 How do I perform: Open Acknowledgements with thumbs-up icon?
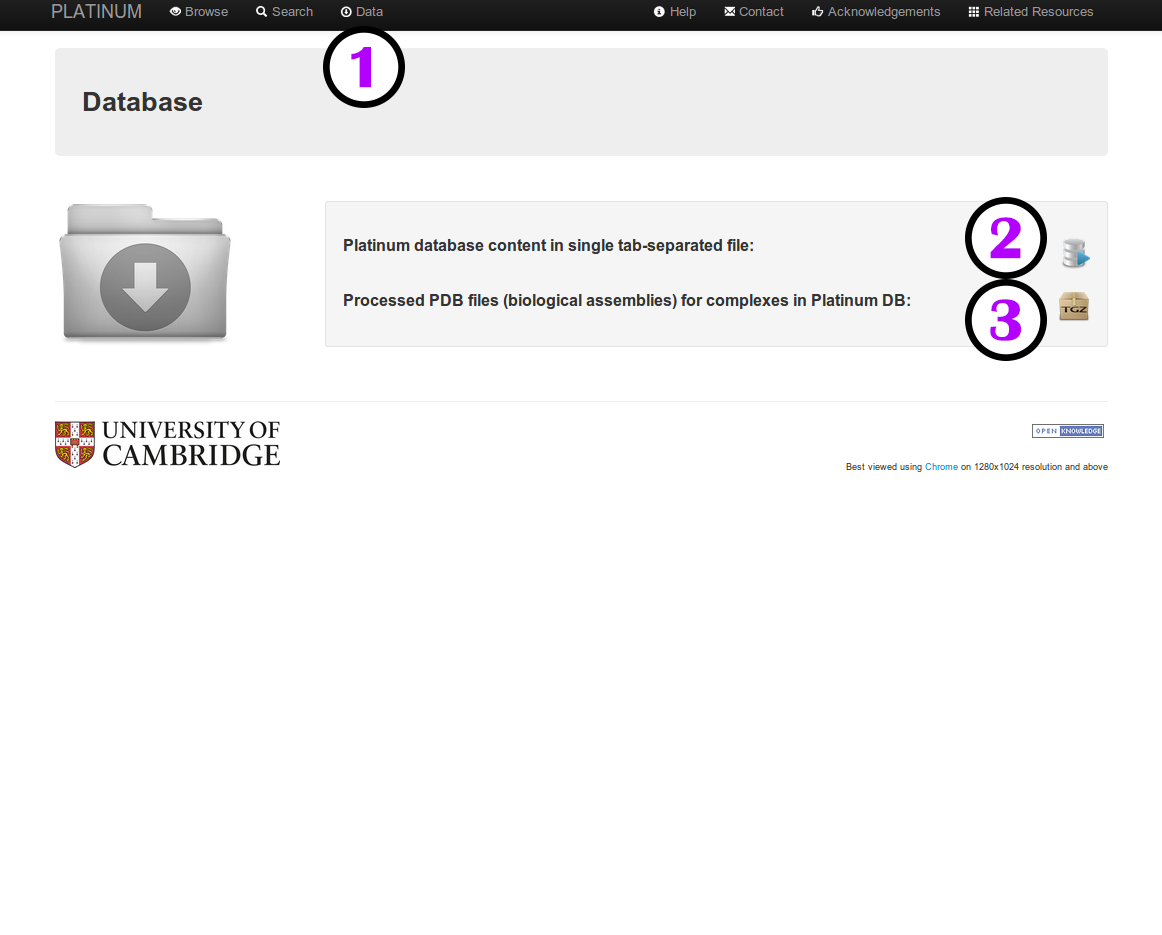(876, 12)
